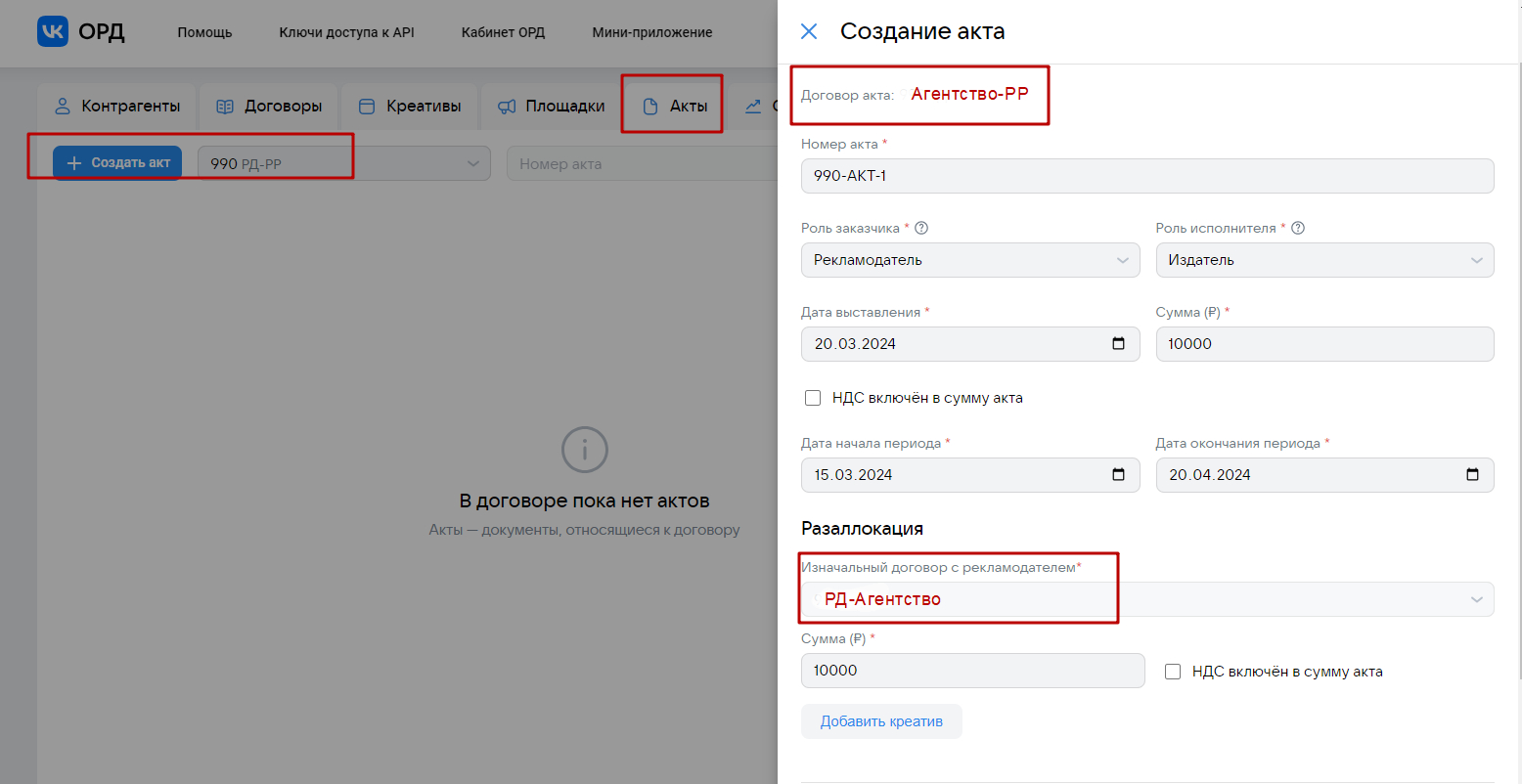Open calendar picker for Дата начала периода
Image resolution: width=1522 pixels, height=784 pixels.
coord(1118,475)
